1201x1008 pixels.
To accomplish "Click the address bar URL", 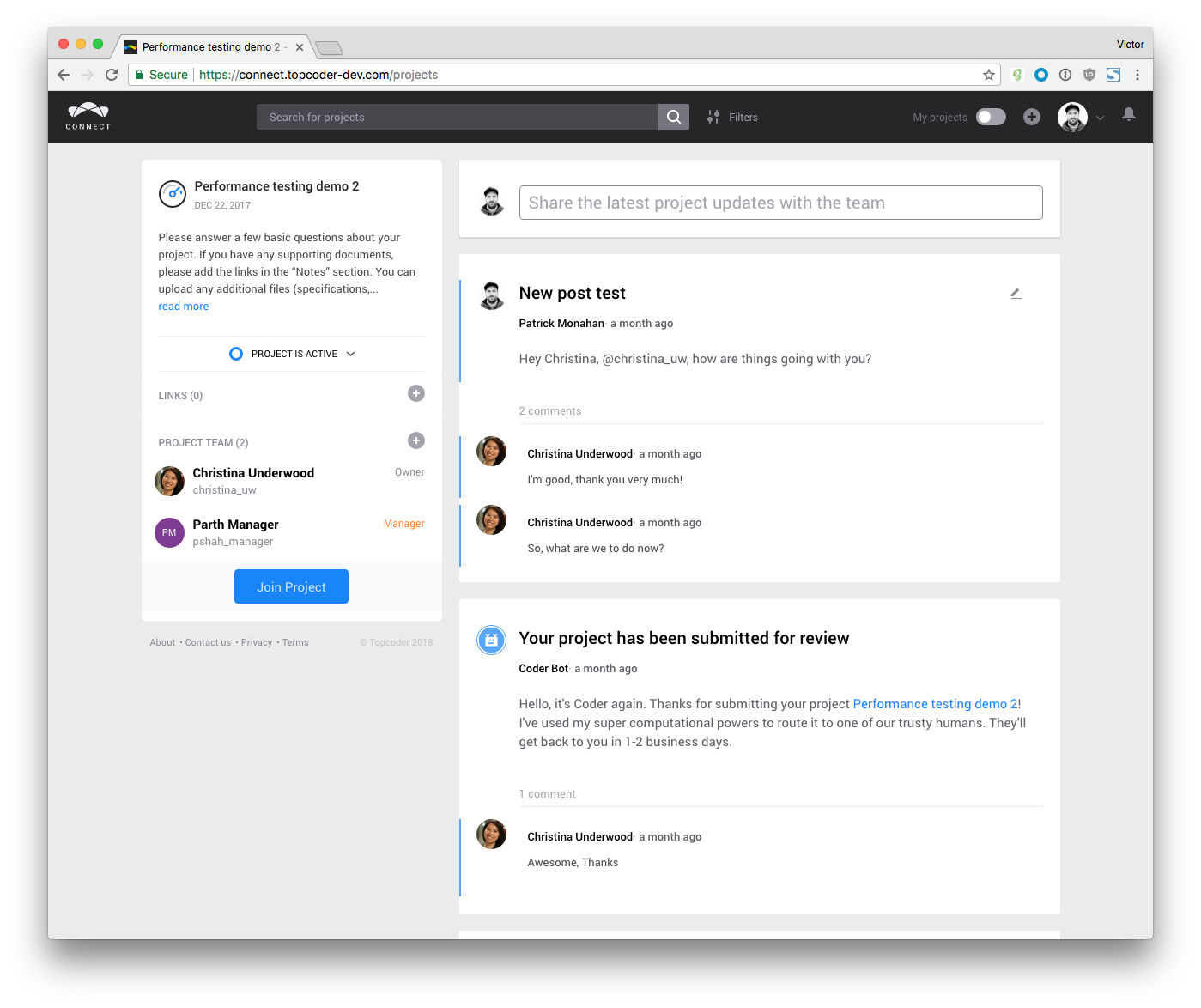I will [318, 75].
